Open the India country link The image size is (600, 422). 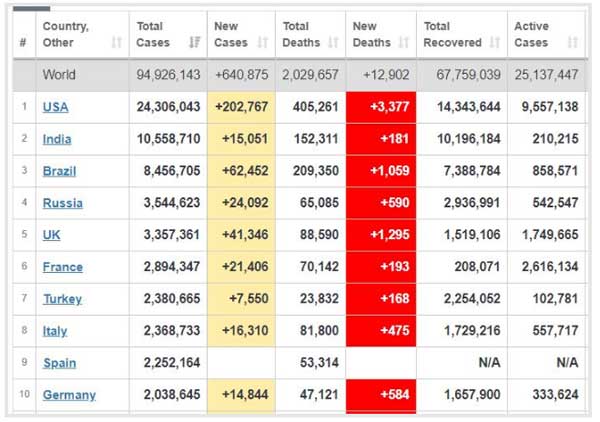57,139
